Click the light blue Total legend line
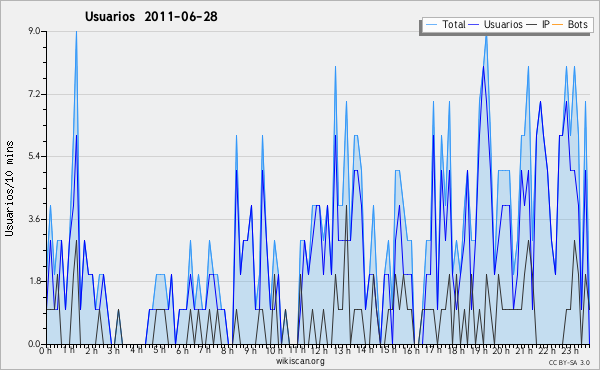The width and height of the screenshot is (600, 370). coord(431,25)
